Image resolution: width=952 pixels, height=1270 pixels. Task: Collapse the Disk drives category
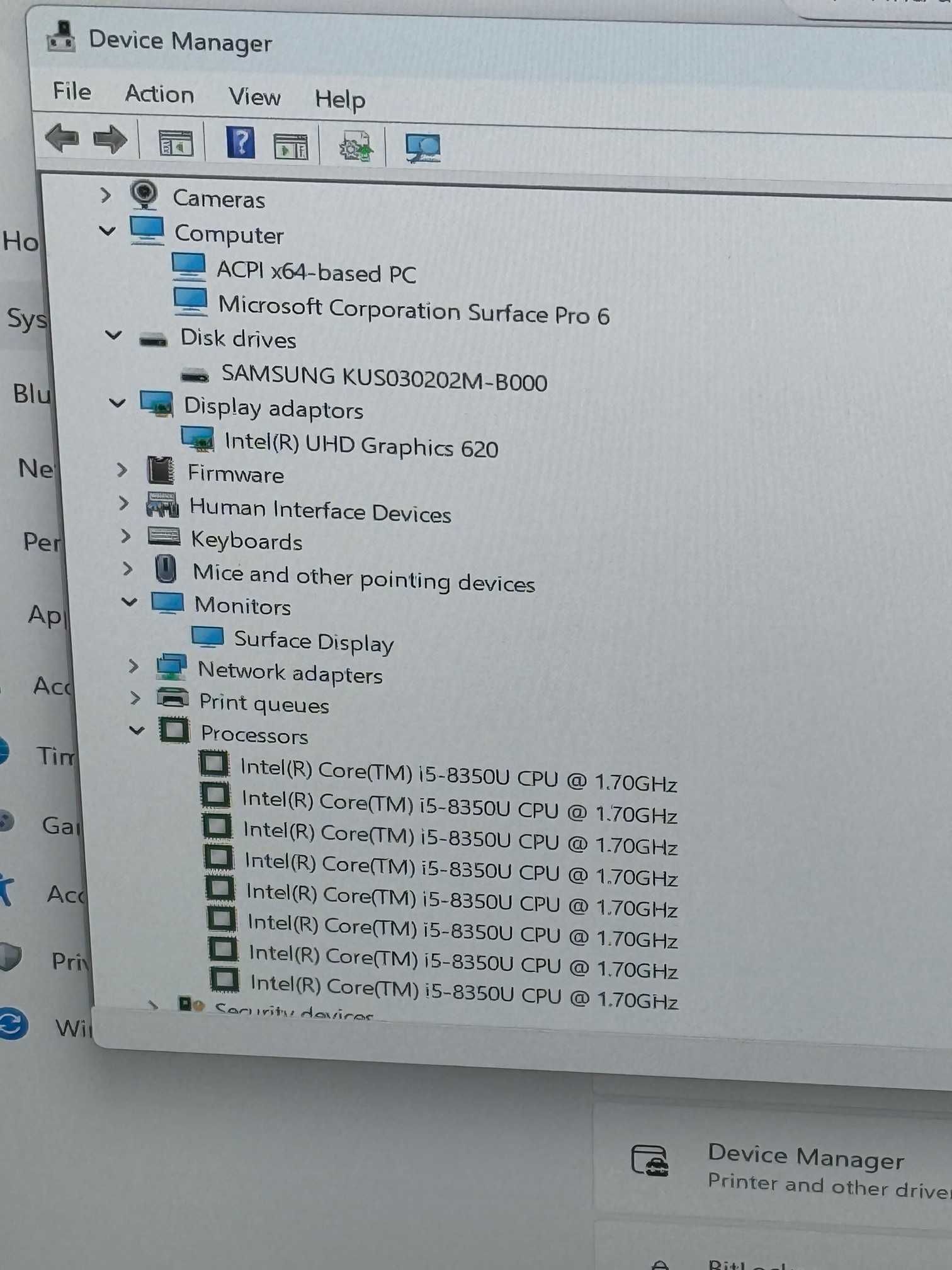coord(113,335)
